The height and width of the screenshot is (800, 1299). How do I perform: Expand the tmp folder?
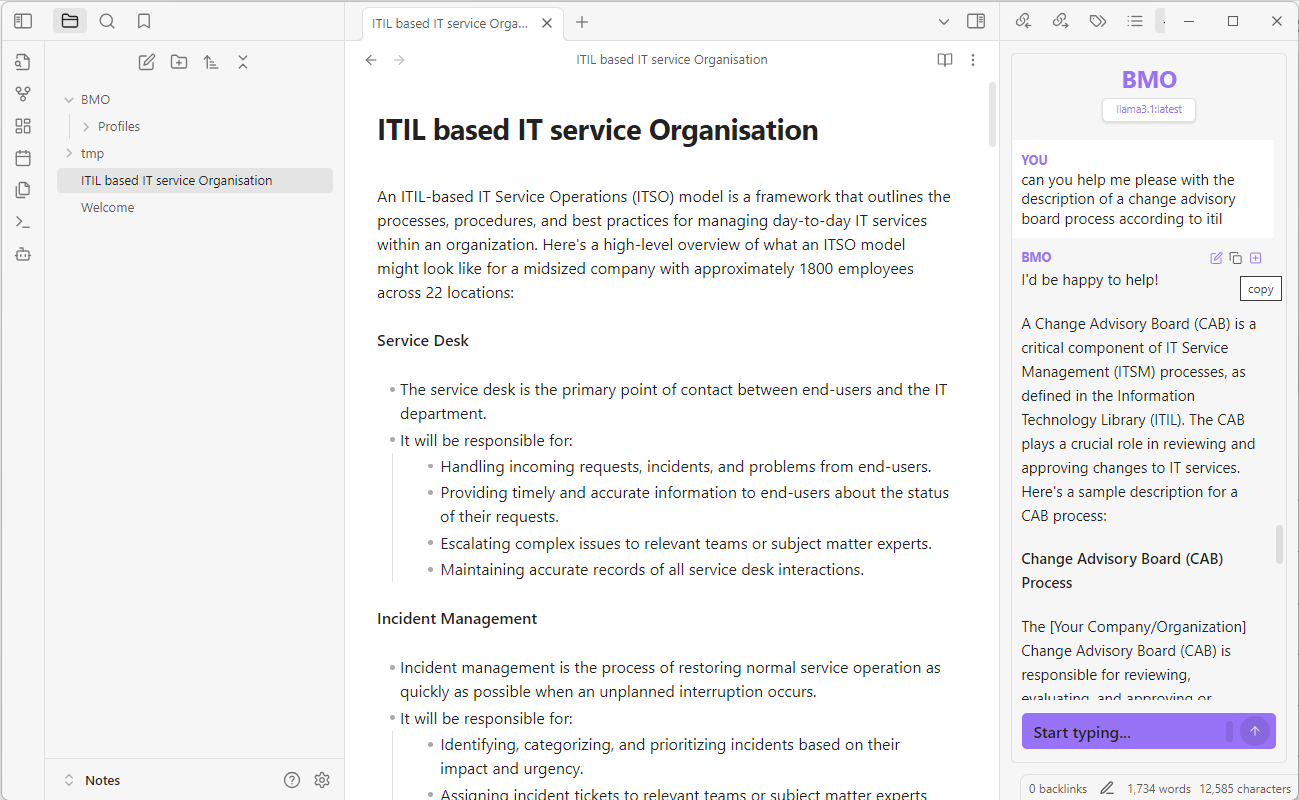pos(69,153)
